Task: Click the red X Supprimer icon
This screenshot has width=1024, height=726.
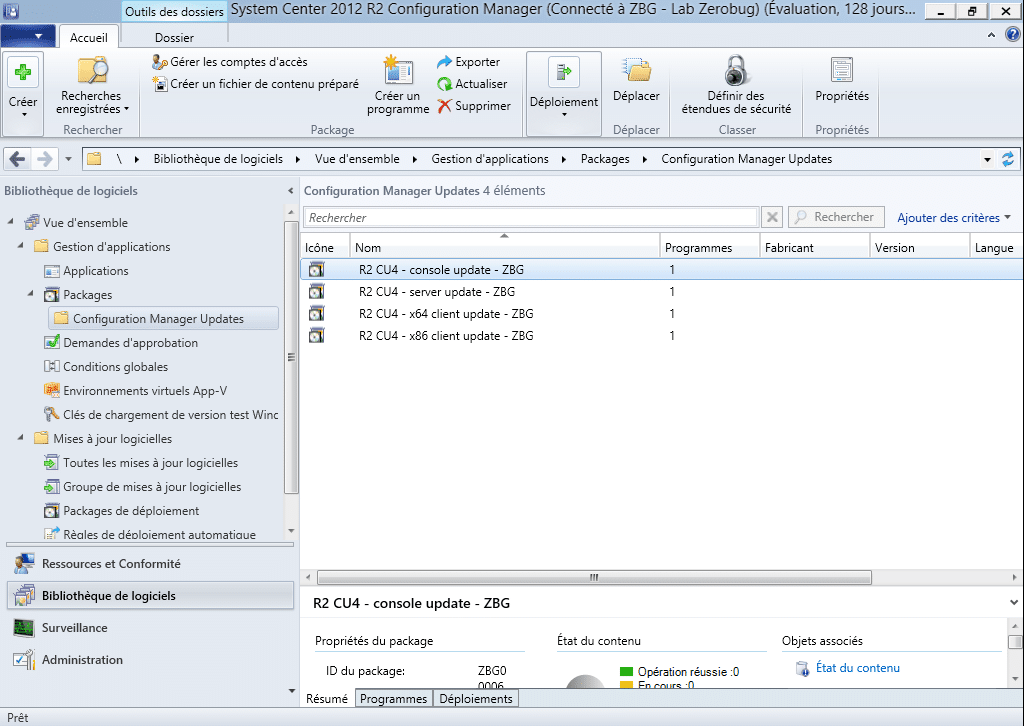Action: click(x=445, y=106)
